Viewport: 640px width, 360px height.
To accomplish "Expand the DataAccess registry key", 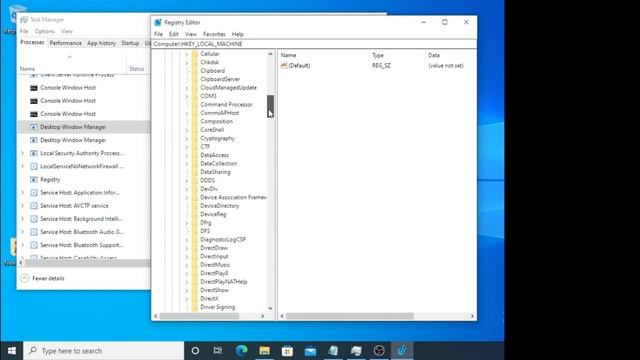I will (x=187, y=156).
